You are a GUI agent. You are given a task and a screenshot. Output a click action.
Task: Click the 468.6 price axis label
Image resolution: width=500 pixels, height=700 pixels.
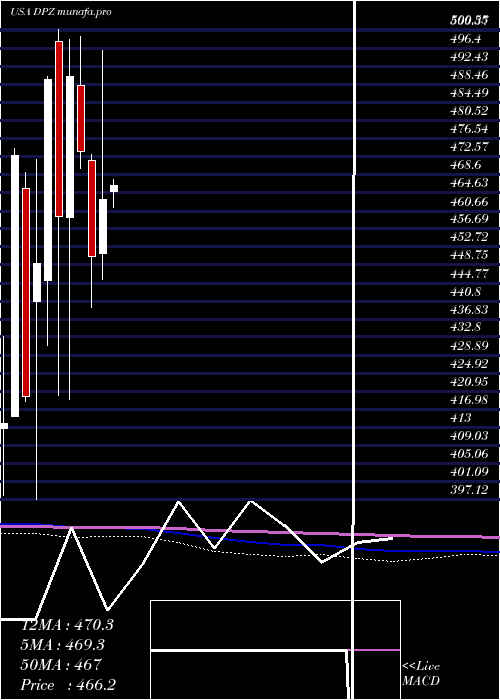466,166
